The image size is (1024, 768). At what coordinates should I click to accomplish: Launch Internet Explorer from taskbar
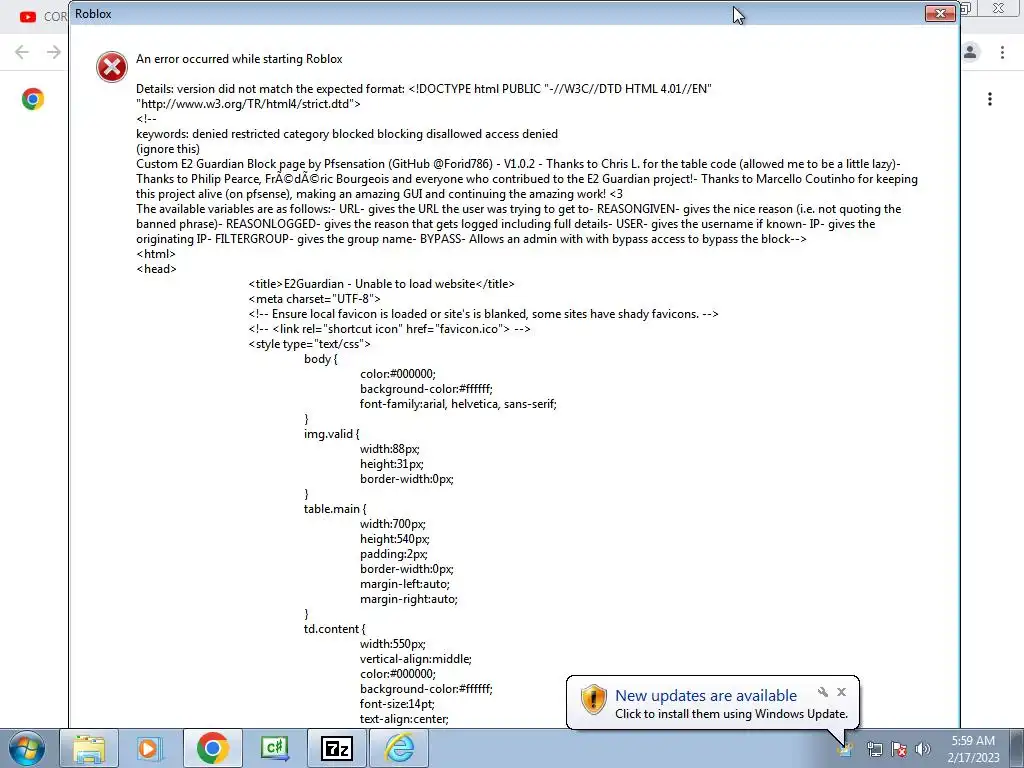(399, 748)
